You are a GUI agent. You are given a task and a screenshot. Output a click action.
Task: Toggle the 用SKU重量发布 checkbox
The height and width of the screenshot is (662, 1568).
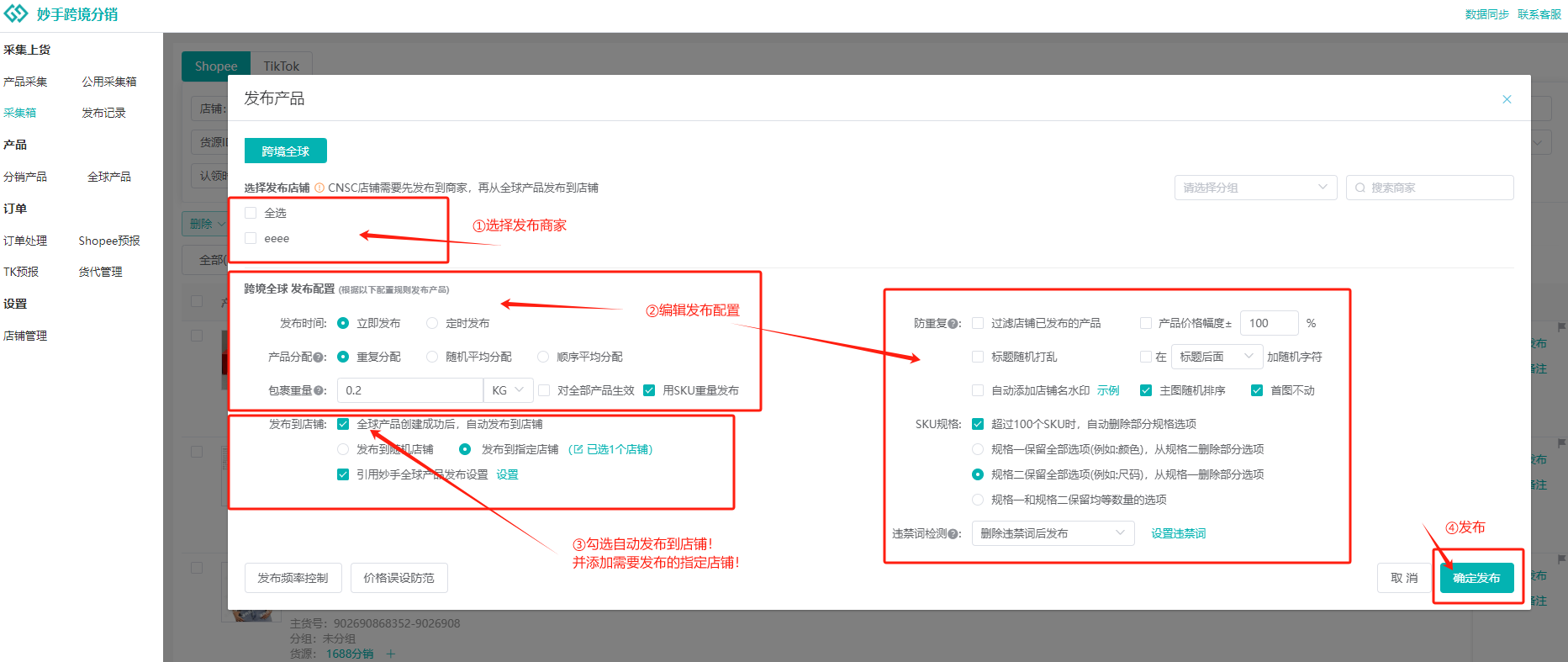point(649,390)
